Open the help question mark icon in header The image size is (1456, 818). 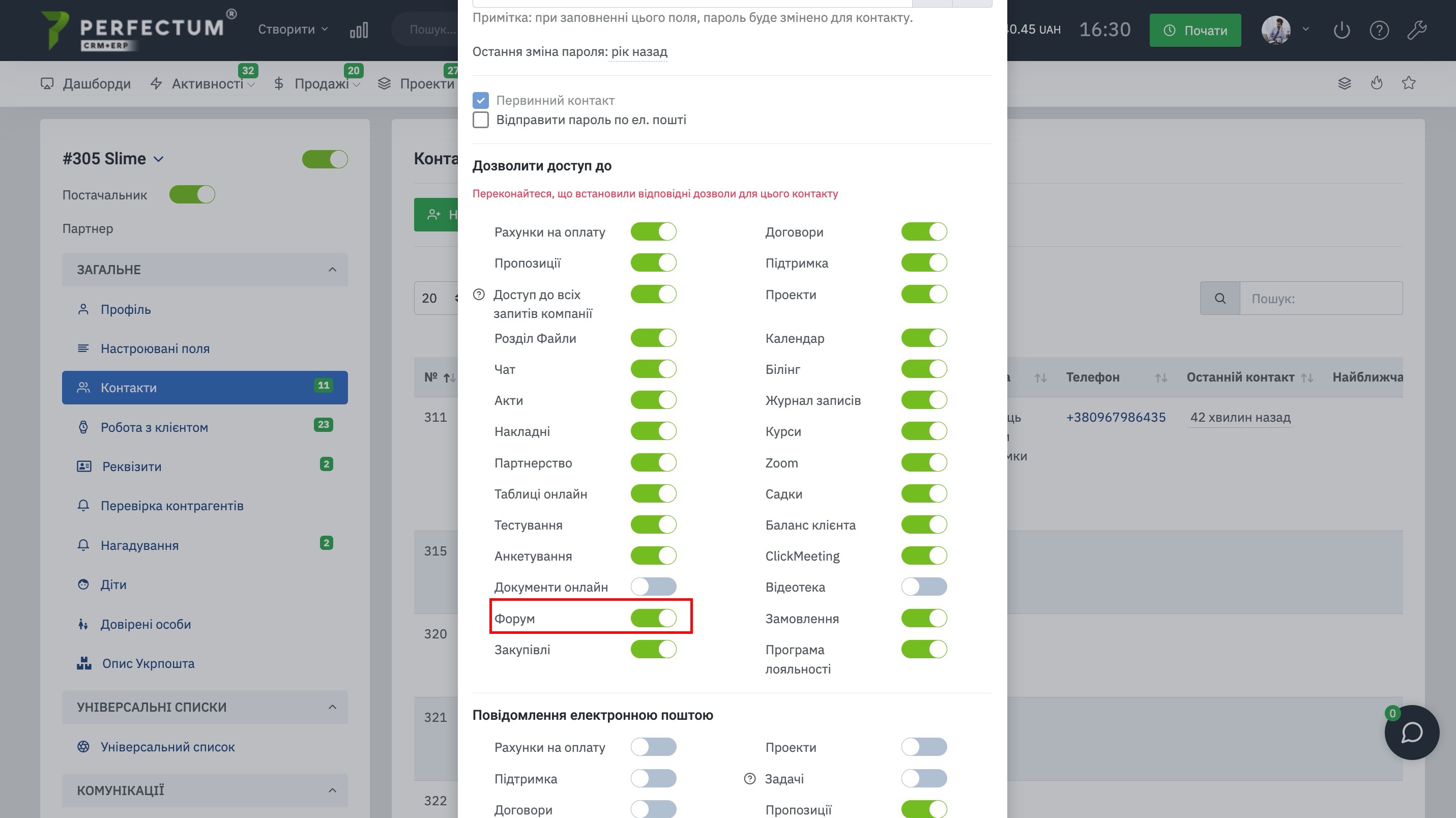point(1379,30)
